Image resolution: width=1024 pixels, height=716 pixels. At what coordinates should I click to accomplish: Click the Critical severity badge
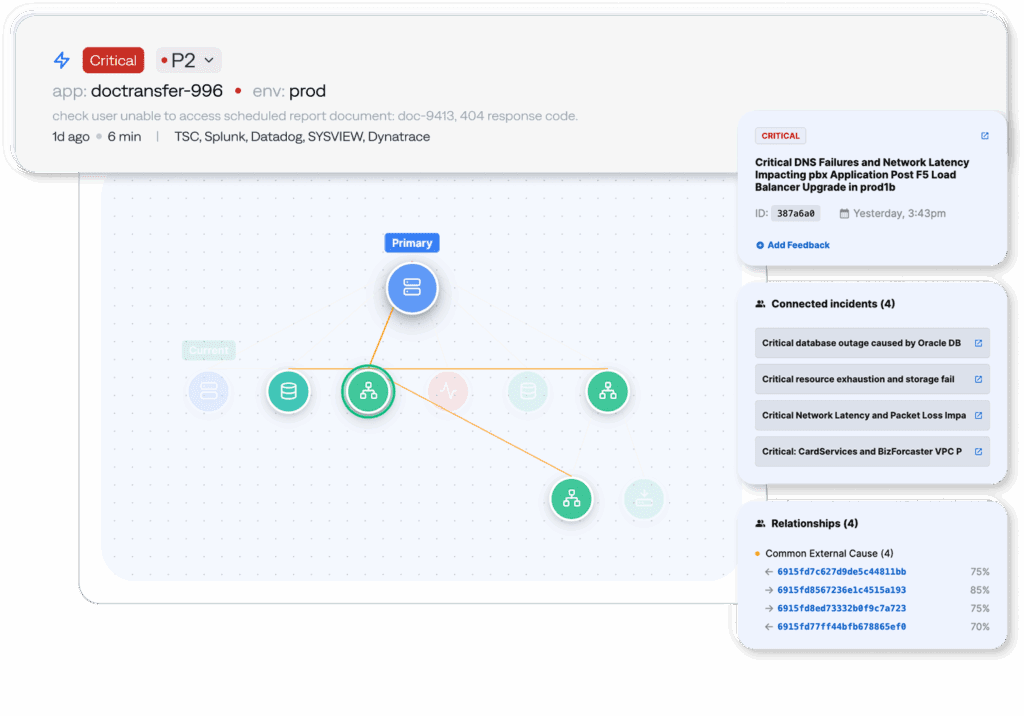[x=113, y=60]
